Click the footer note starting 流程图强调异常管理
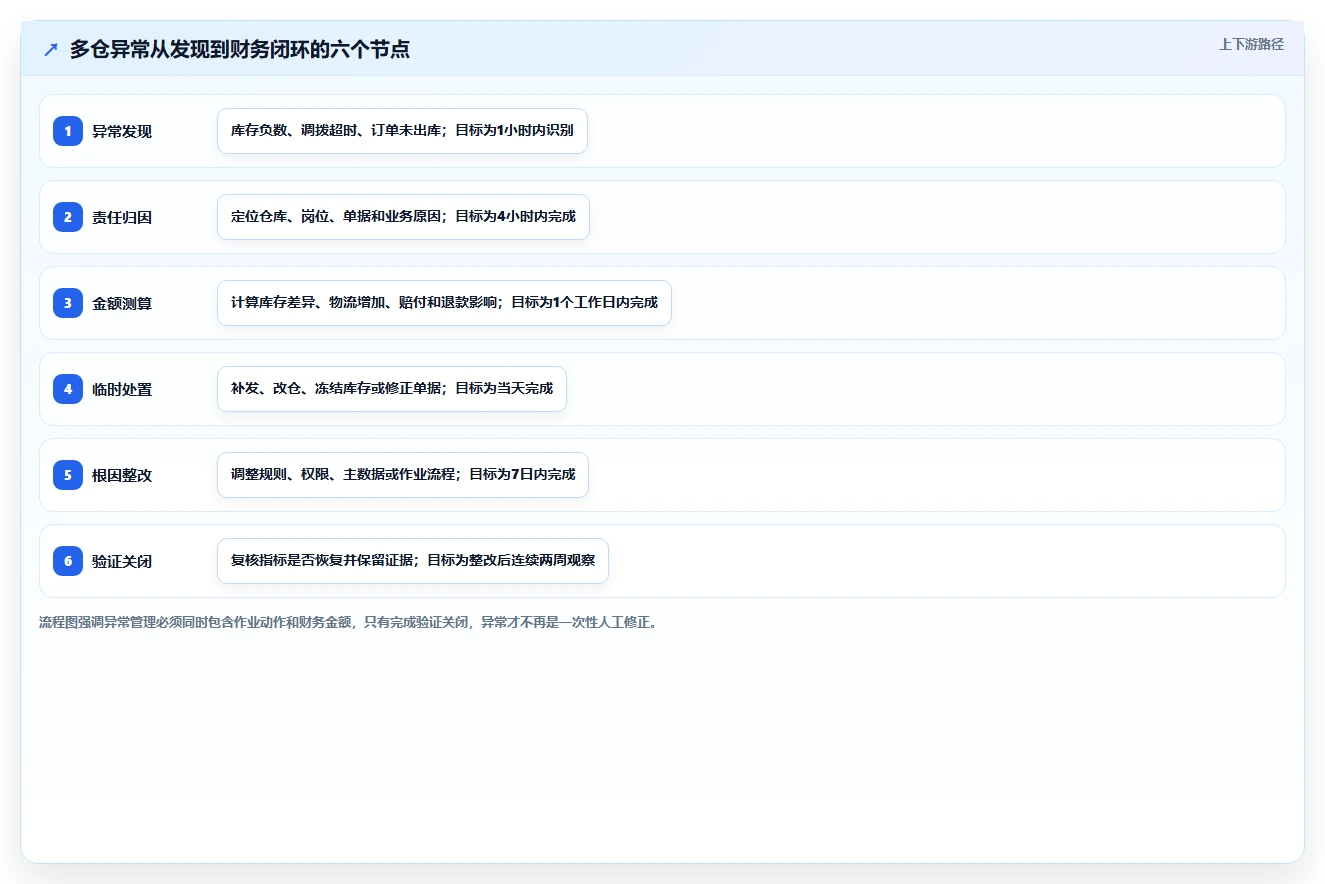This screenshot has width=1325, height=884. 348,622
